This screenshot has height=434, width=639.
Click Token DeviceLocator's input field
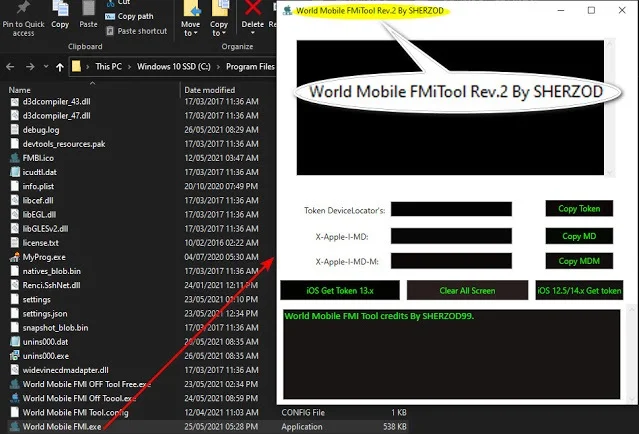[x=451, y=209]
